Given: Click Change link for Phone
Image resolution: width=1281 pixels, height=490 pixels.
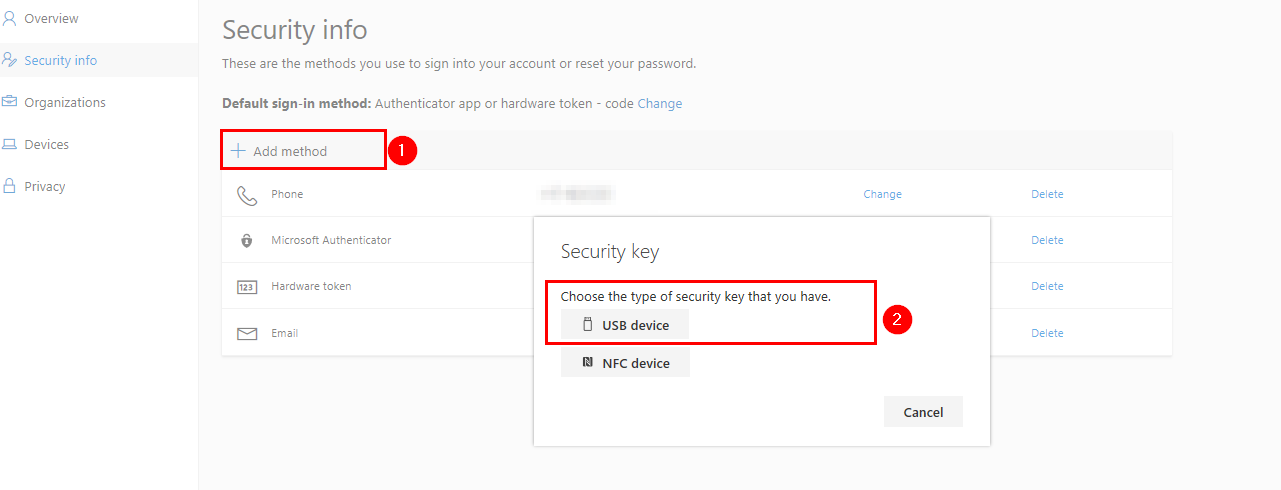Looking at the screenshot, I should click(x=882, y=194).
